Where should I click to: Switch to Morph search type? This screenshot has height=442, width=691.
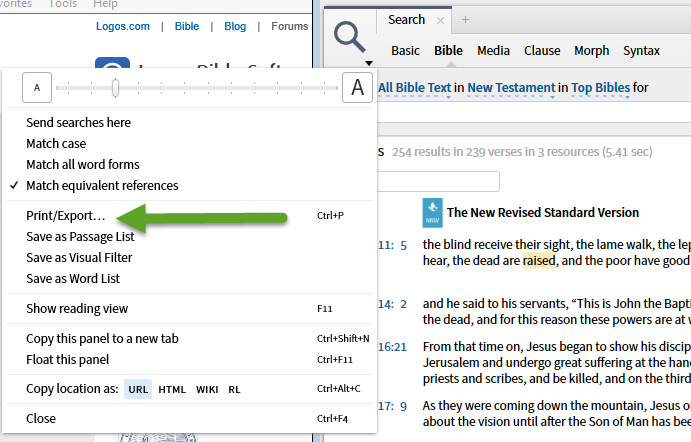click(x=591, y=51)
